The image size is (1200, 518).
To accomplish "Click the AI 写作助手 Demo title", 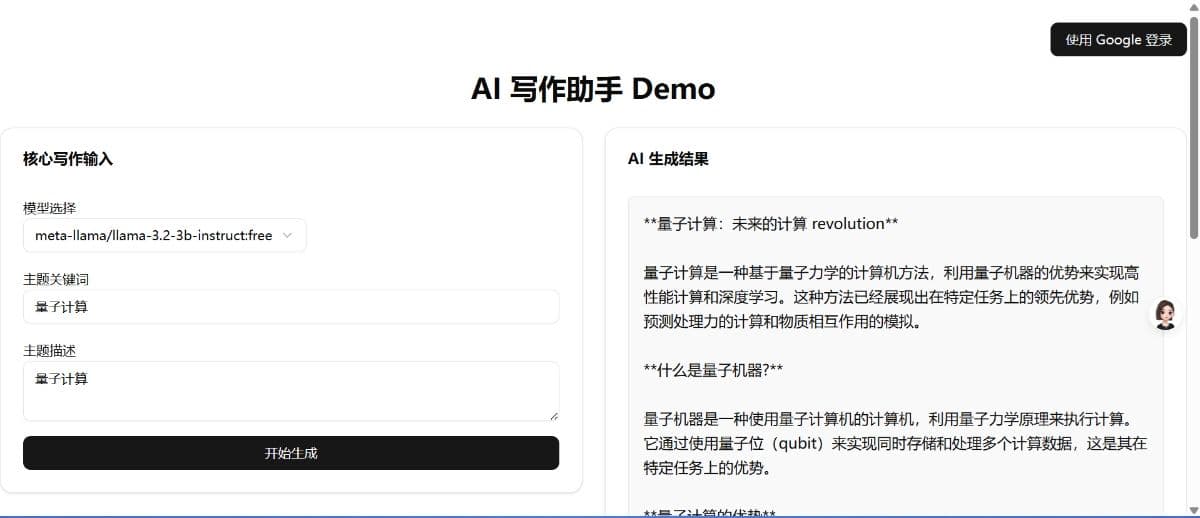I will [593, 89].
